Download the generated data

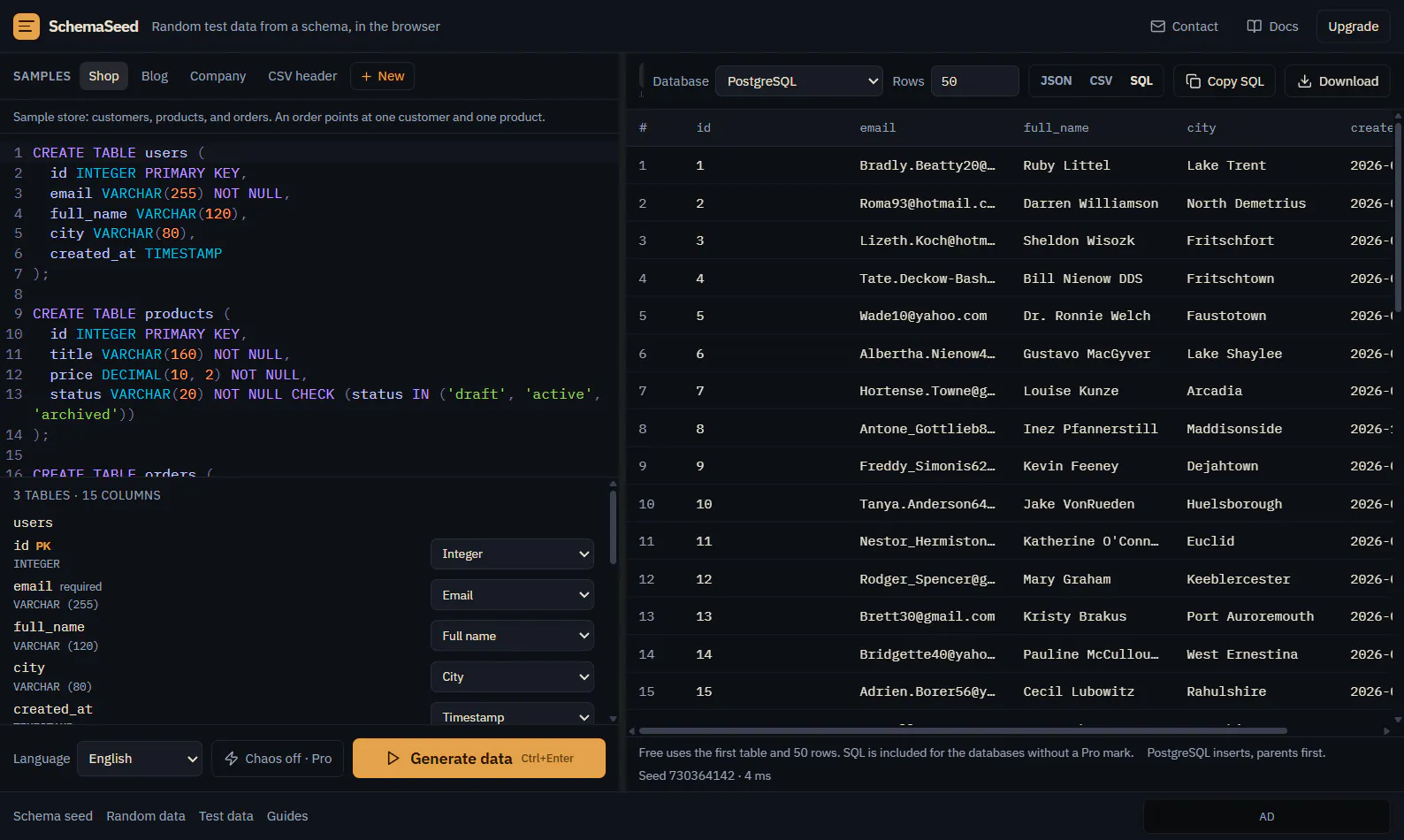[1338, 81]
